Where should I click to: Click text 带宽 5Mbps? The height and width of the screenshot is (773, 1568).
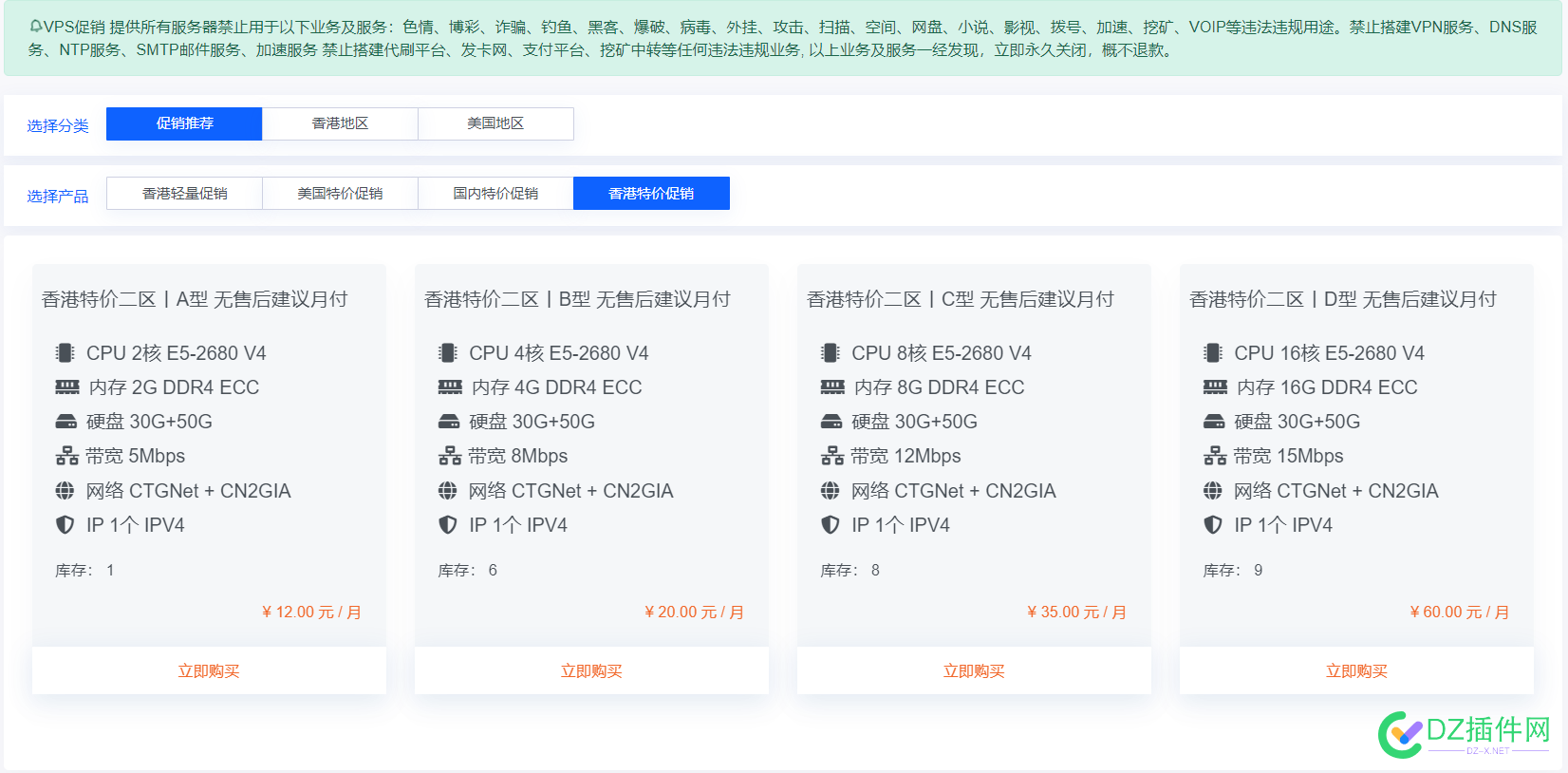(x=136, y=456)
